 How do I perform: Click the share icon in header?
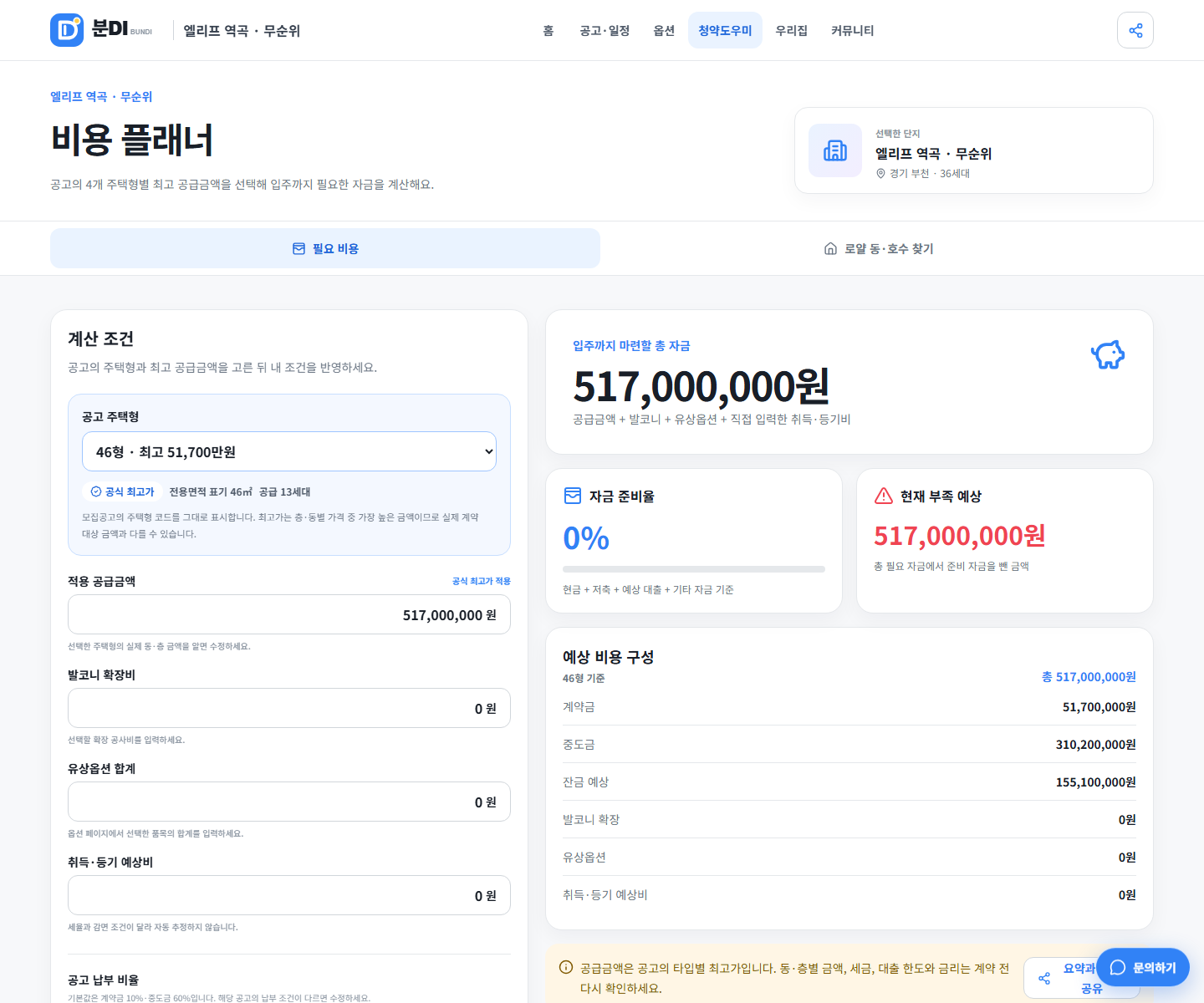pyautogui.click(x=1135, y=30)
